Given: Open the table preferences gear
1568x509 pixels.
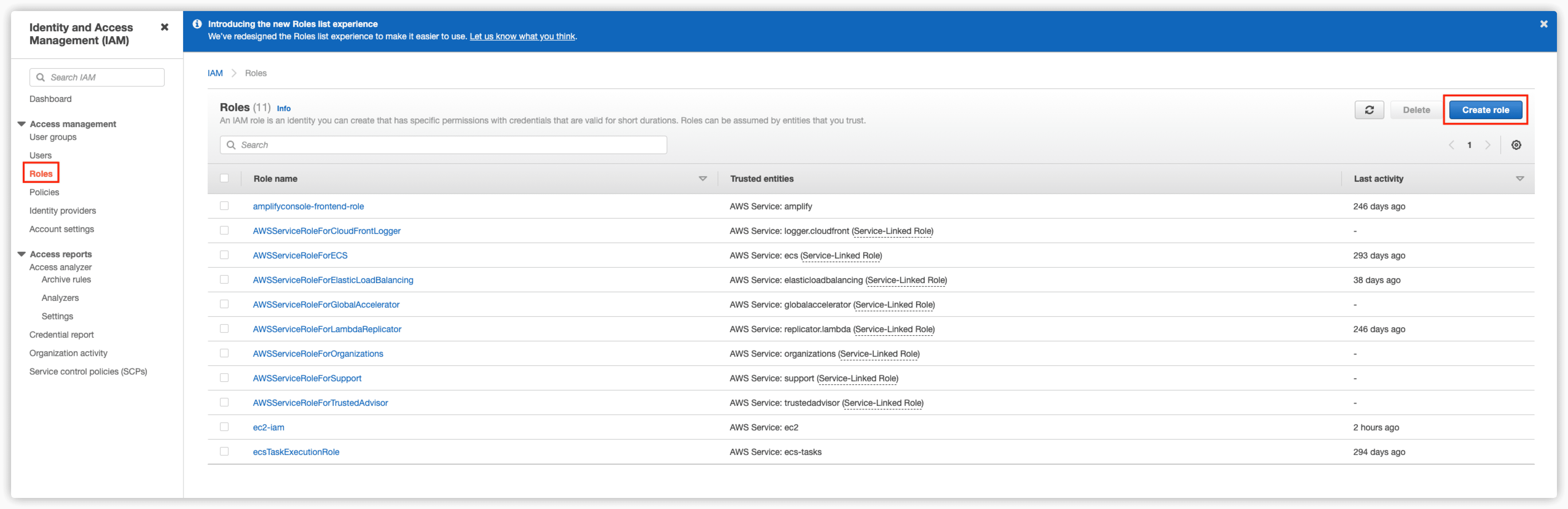Looking at the screenshot, I should pos(1516,145).
